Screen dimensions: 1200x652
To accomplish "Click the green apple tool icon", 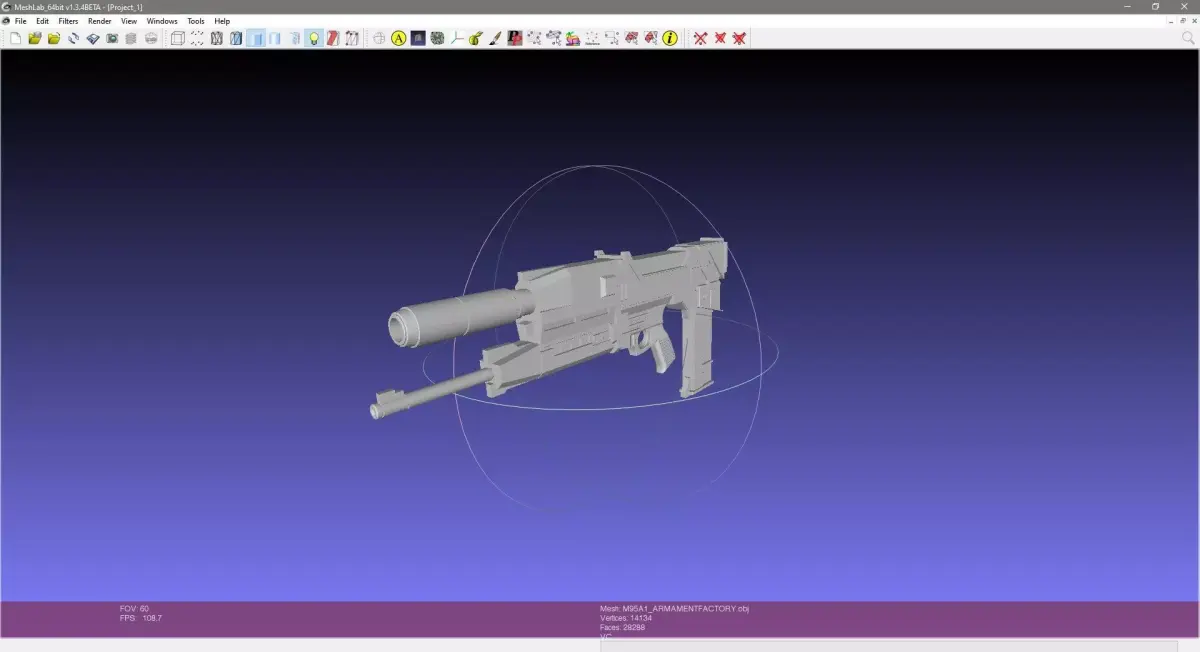I will click(x=476, y=38).
